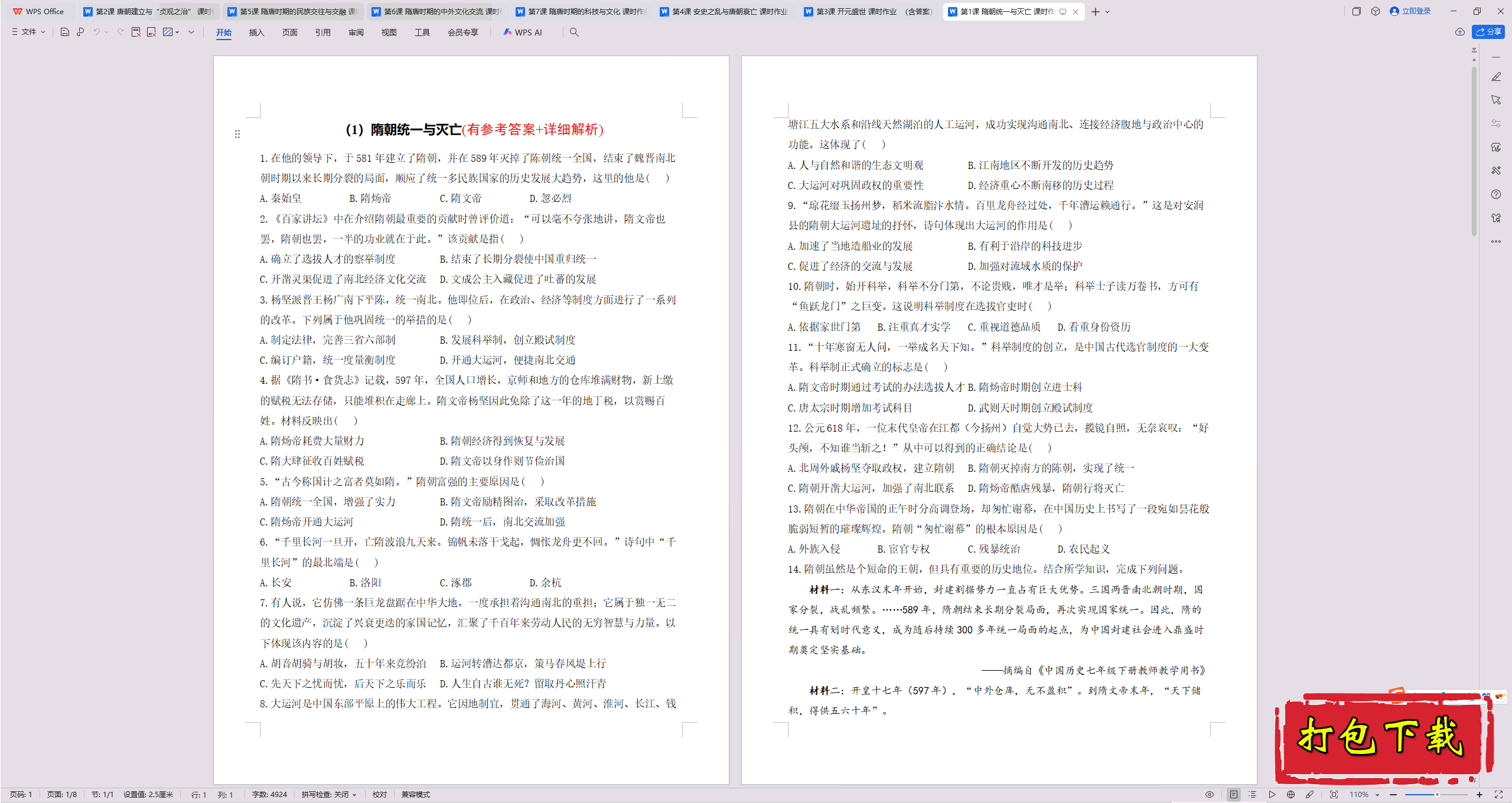Switch to 第4课 安史之乱 document tab
Viewport: 1512px width, 803px height.
click(725, 11)
